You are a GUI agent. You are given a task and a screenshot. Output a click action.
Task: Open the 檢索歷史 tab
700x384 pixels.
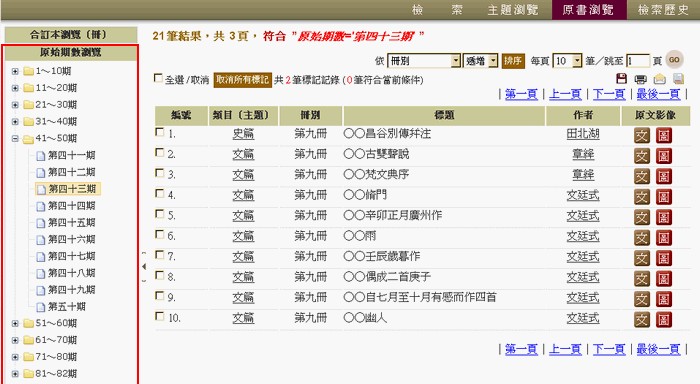click(663, 10)
